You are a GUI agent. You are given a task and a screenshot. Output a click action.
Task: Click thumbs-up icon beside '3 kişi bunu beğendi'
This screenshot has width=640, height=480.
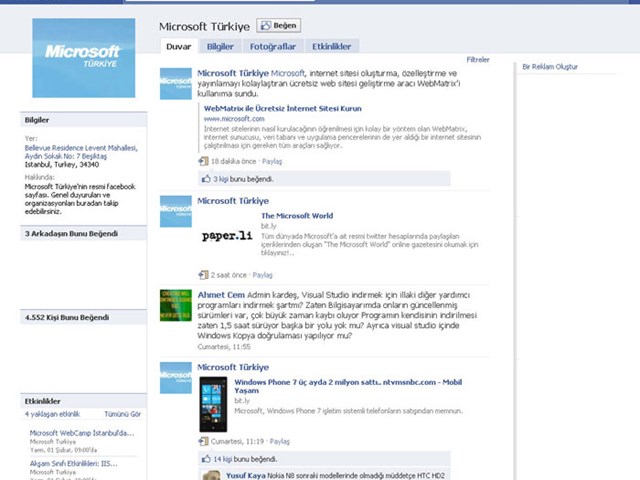point(206,179)
